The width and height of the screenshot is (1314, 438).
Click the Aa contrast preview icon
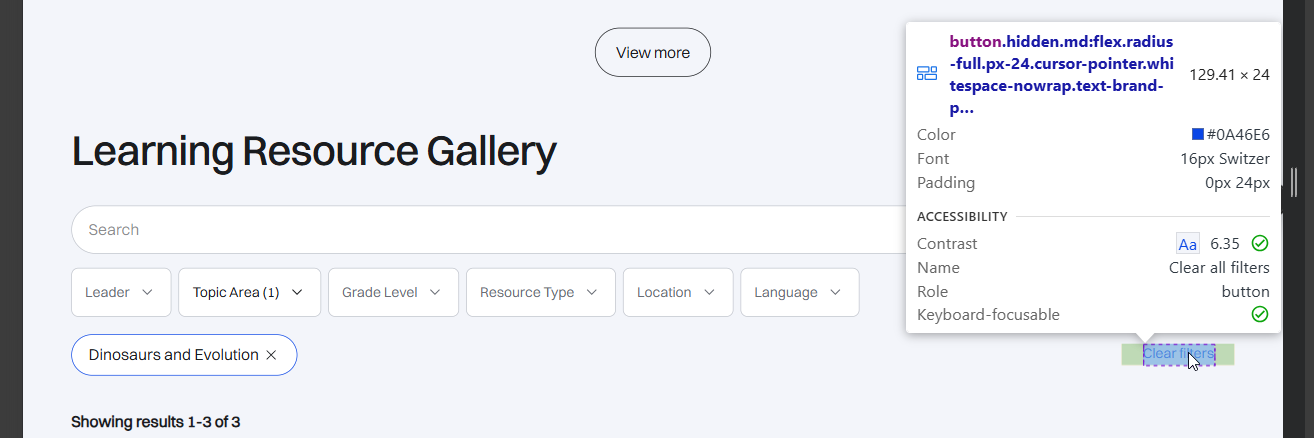(x=1187, y=244)
